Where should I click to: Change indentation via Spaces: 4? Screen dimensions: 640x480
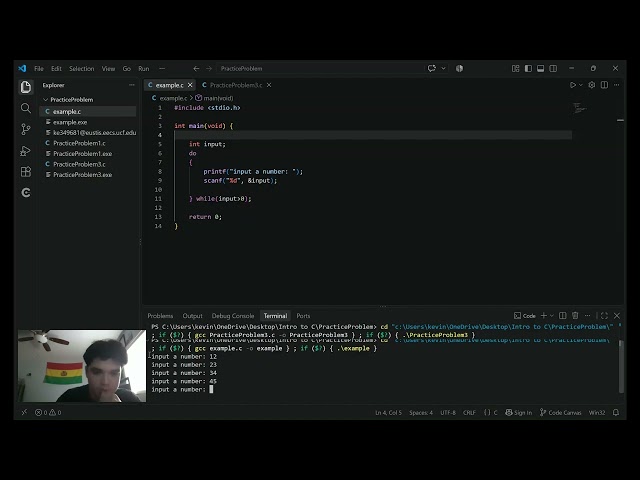(421, 413)
